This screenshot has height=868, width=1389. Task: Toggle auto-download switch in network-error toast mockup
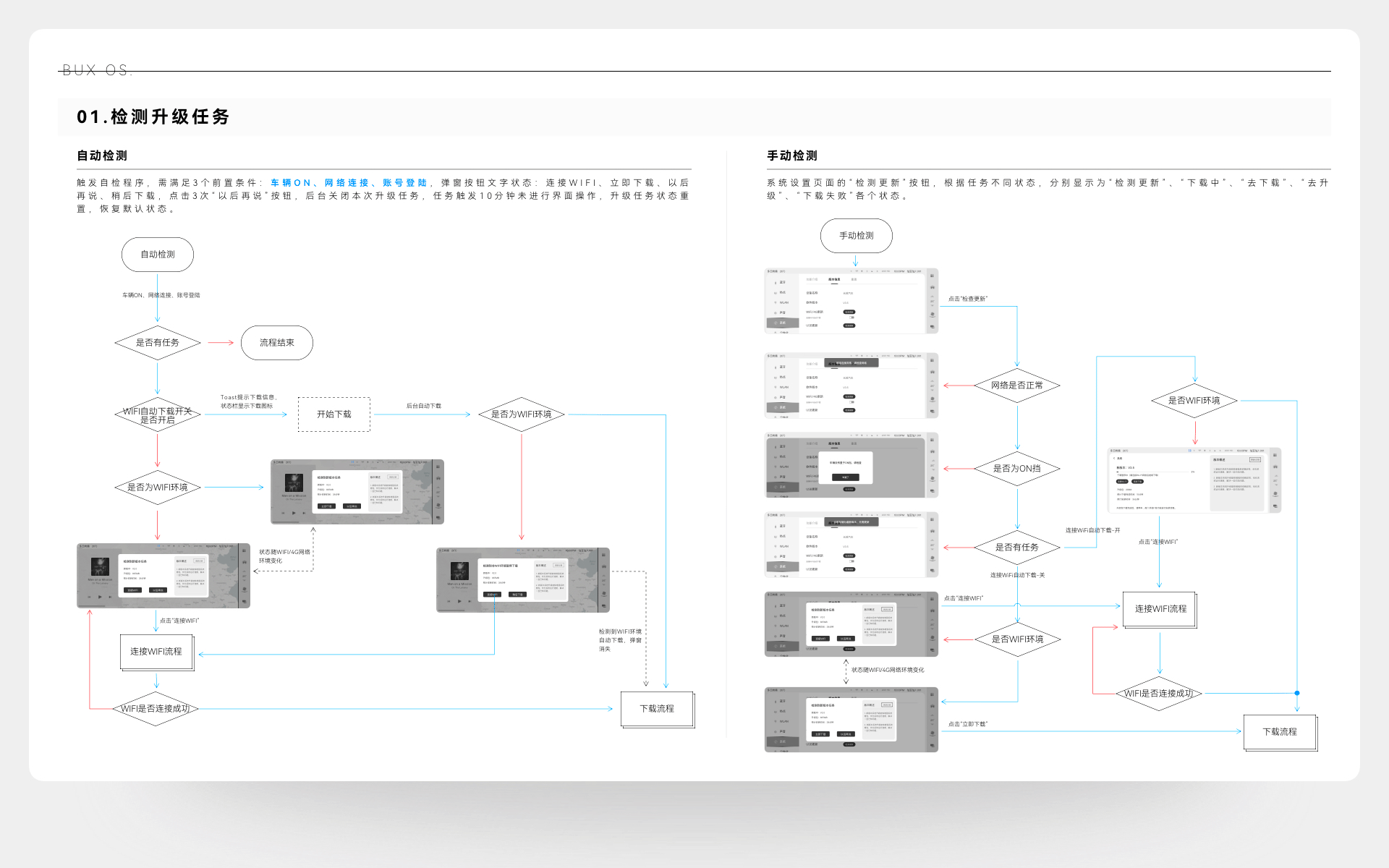[x=851, y=402]
